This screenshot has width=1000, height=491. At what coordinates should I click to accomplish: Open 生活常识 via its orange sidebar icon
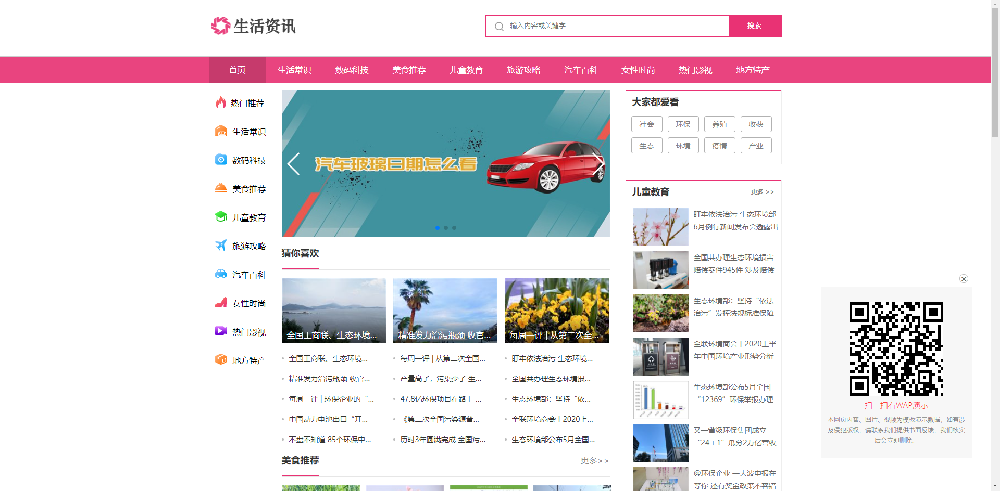click(x=221, y=131)
